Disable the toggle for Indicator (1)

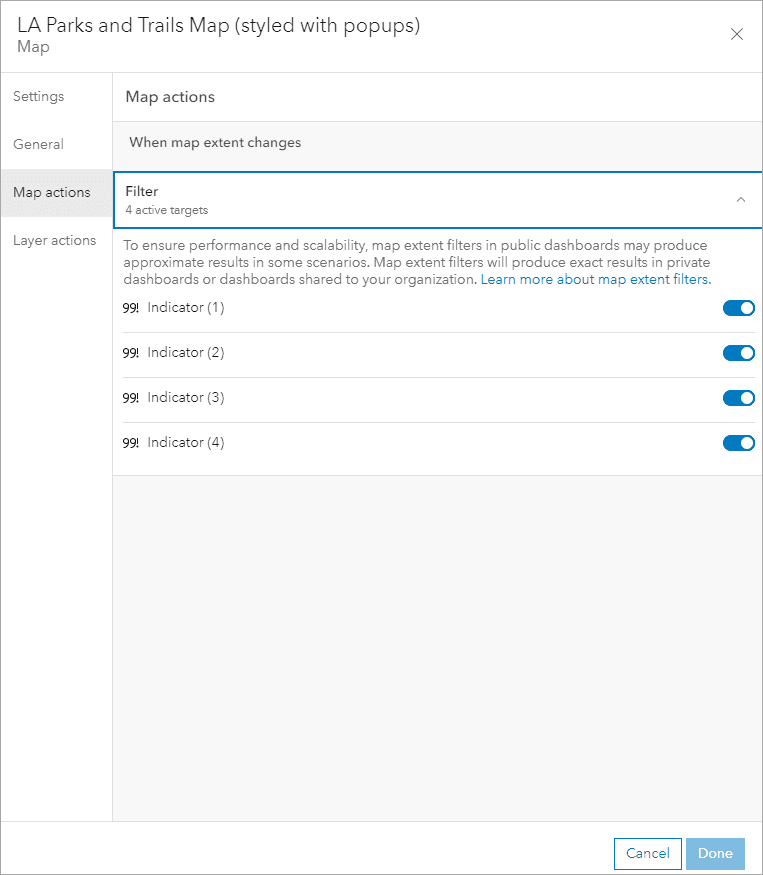coord(739,308)
